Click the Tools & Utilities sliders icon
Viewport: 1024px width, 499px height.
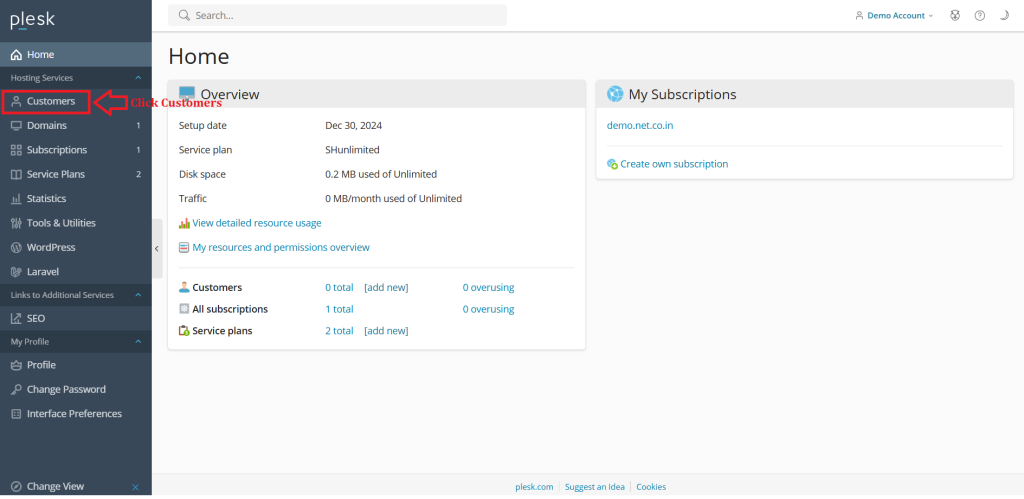[x=16, y=223]
